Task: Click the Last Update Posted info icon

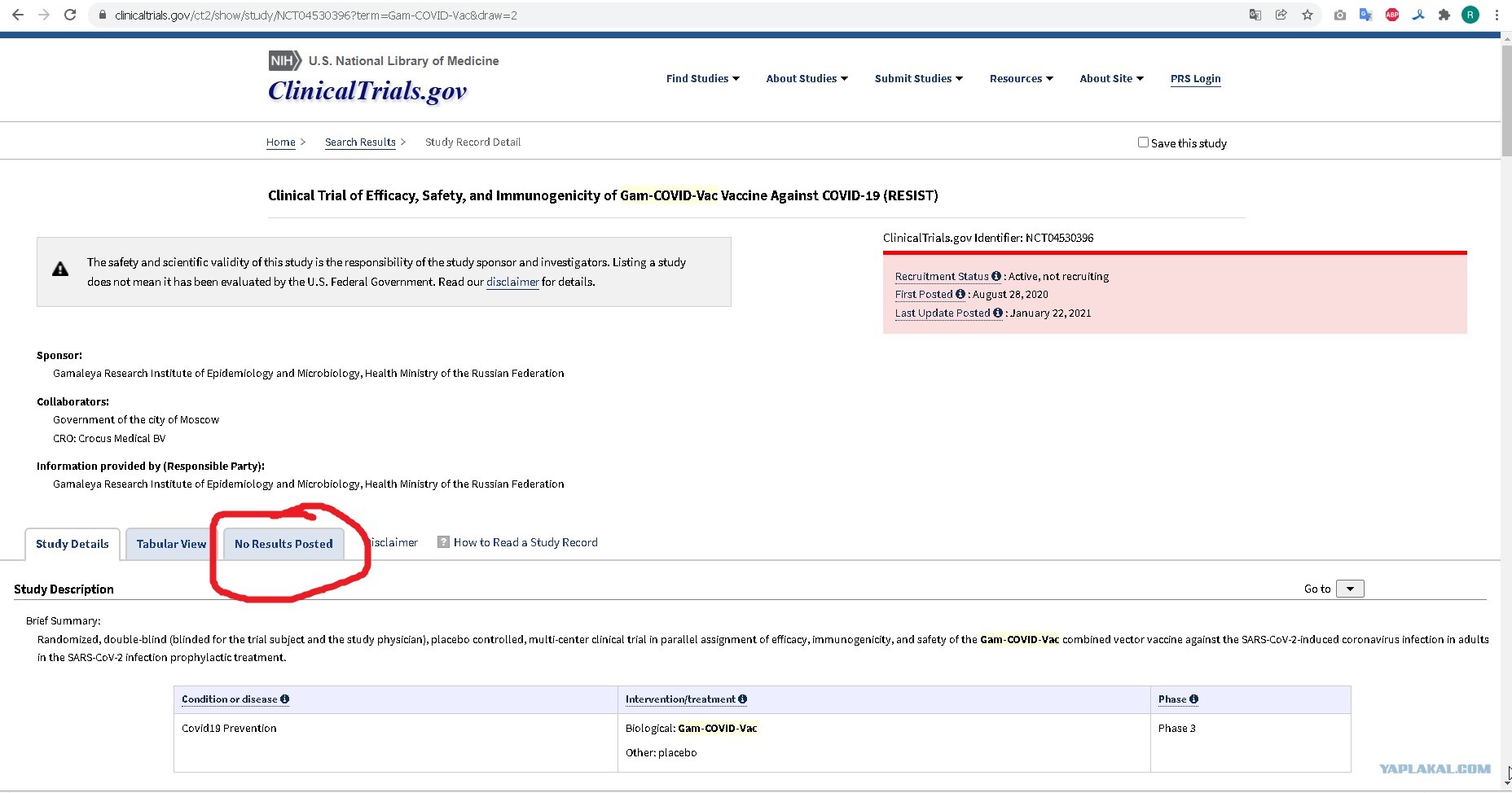Action: pos(998,313)
